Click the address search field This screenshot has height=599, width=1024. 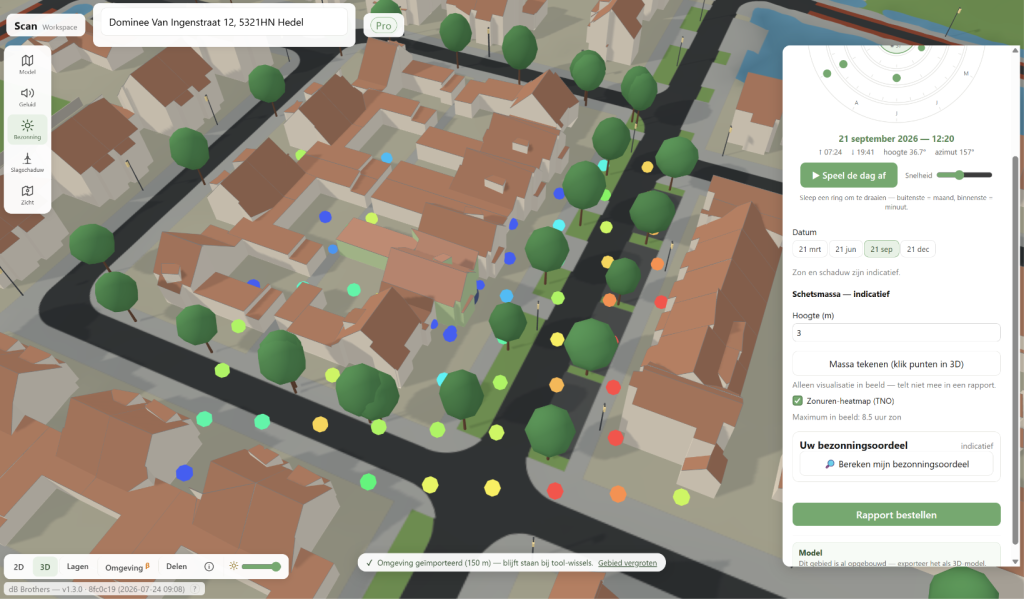[x=224, y=22]
